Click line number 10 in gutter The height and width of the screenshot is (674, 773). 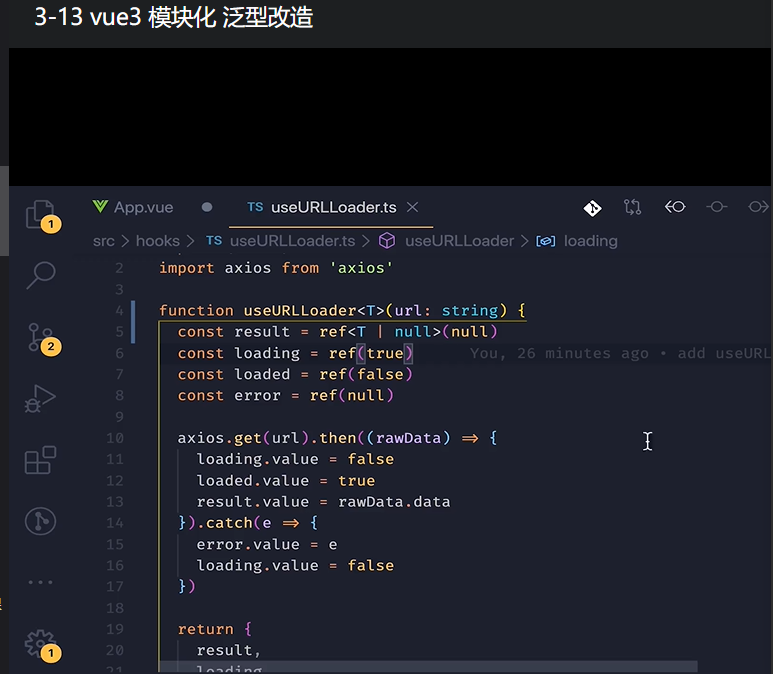115,438
